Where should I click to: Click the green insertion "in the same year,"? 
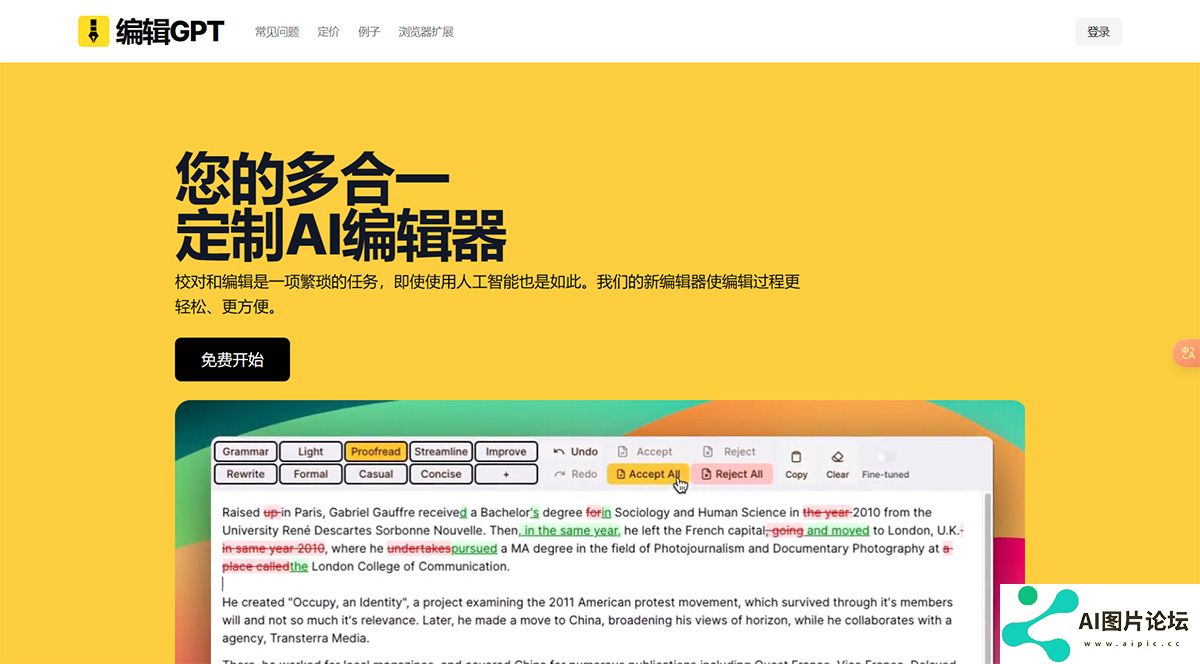[x=569, y=530]
